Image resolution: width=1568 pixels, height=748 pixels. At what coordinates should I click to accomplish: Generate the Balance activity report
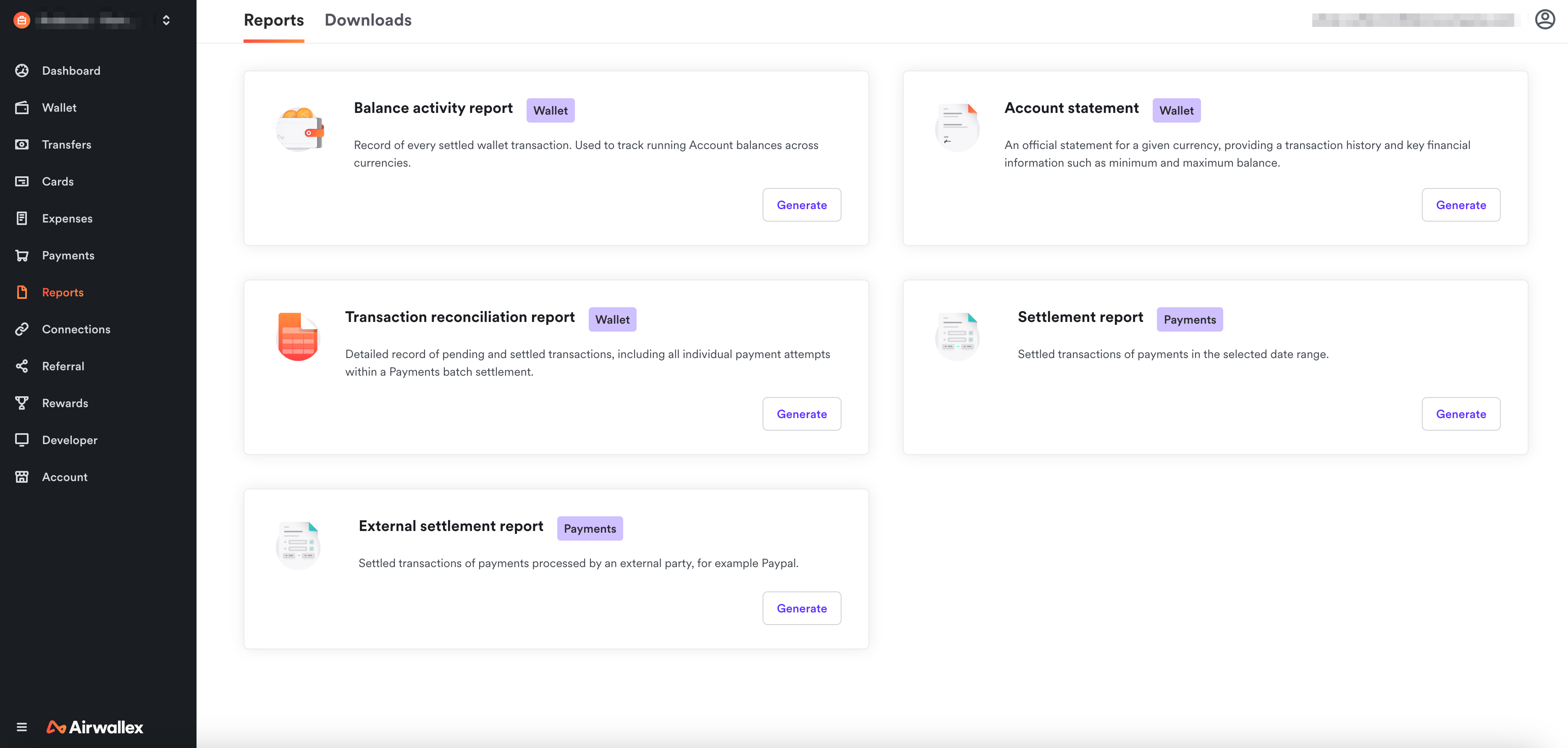pos(802,205)
